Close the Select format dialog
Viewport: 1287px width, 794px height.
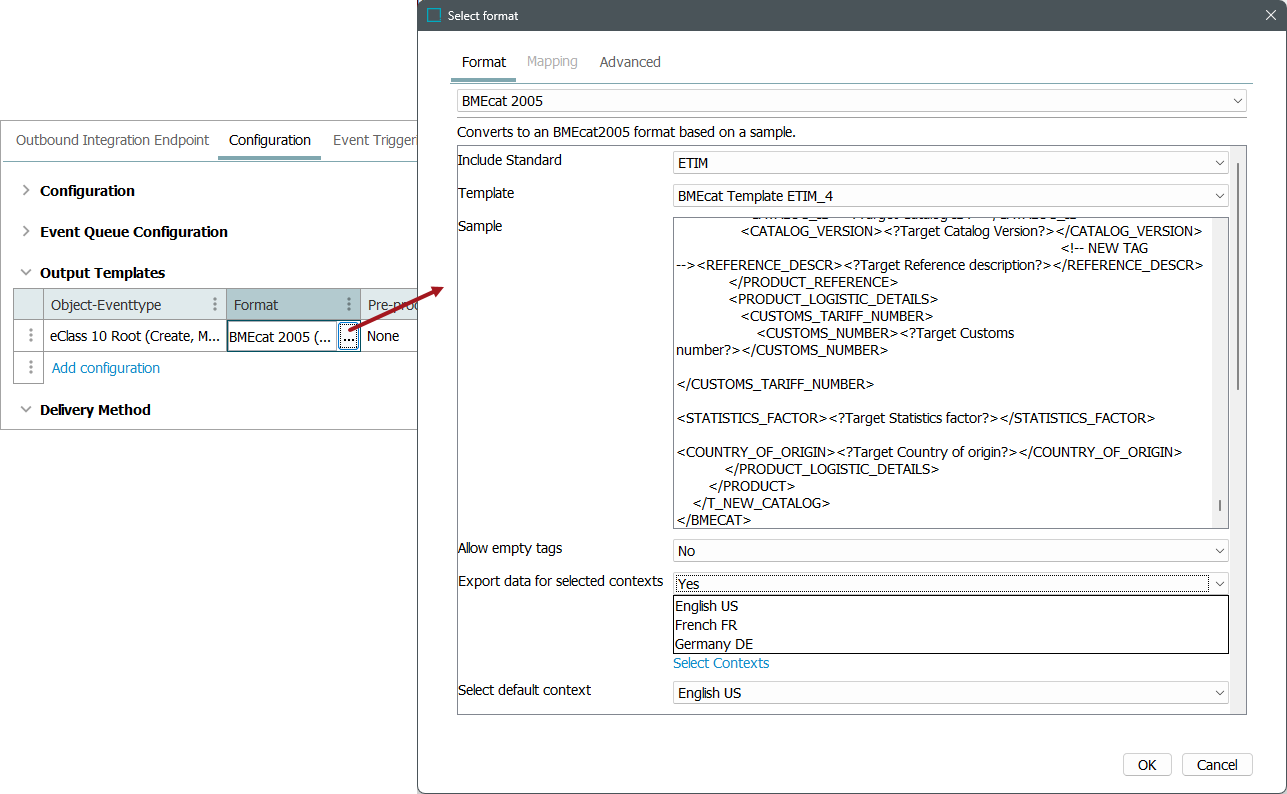[1270, 16]
